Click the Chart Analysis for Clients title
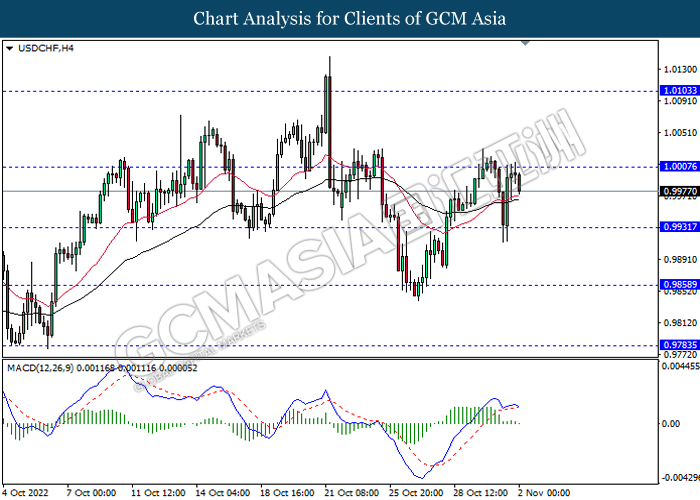The image size is (700, 500). [x=350, y=19]
